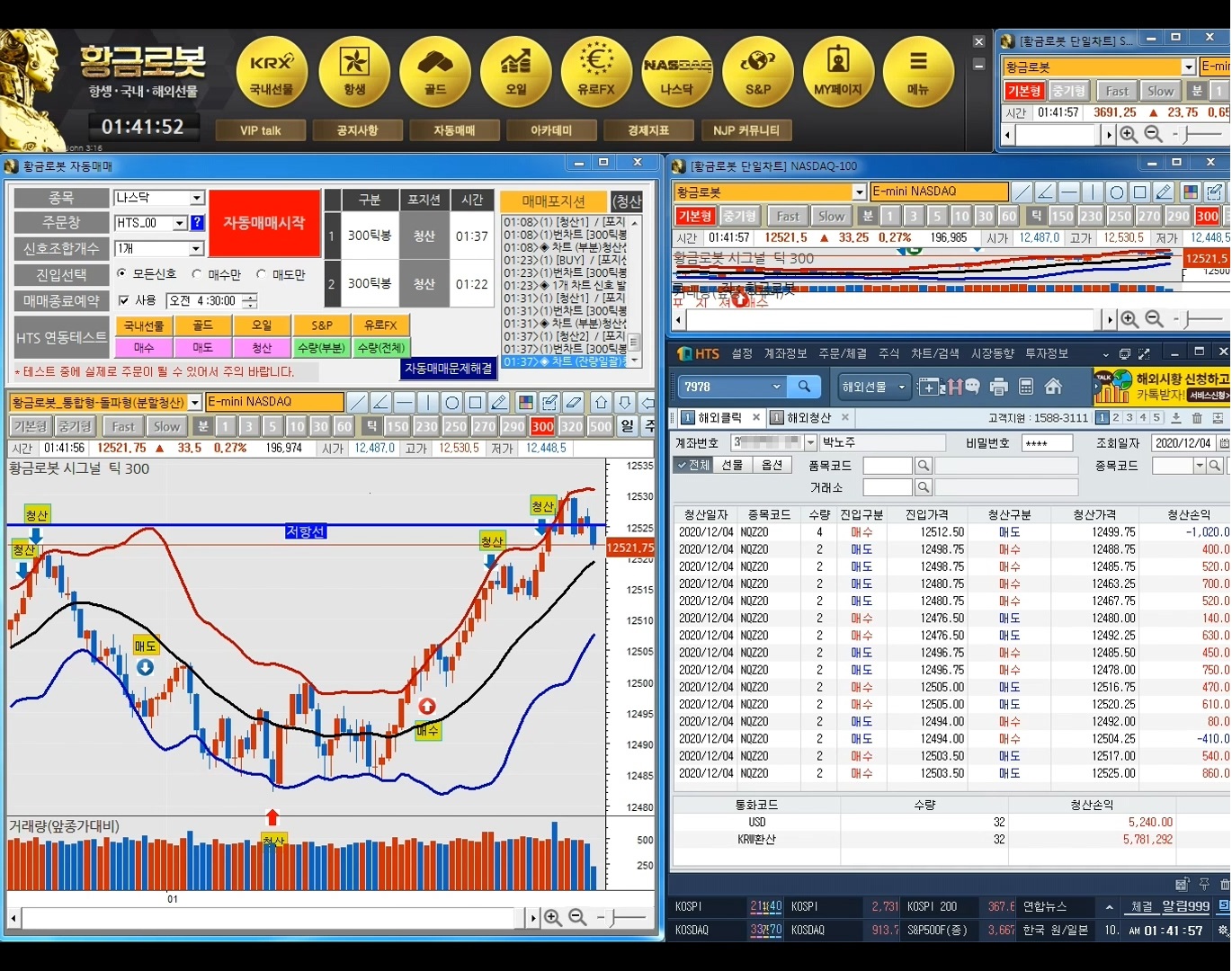
Task: Open the 유로FX market gold button
Action: click(596, 73)
